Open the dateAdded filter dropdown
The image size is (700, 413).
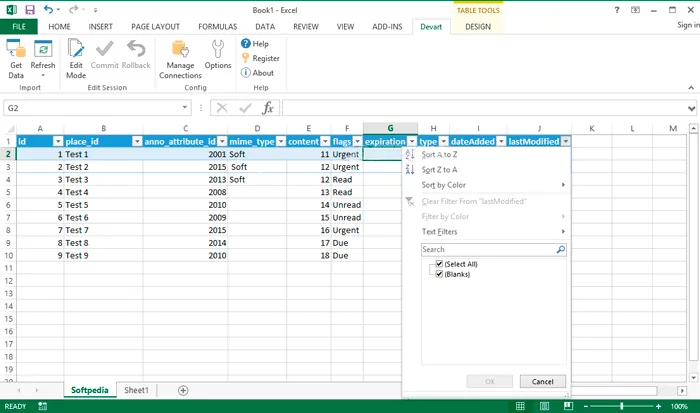click(501, 142)
